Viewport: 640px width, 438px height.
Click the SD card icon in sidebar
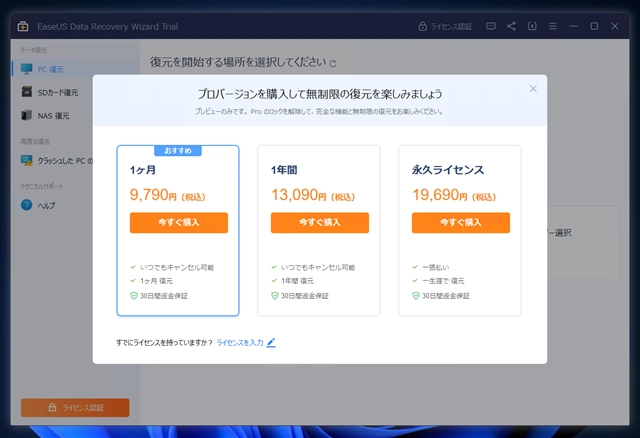click(27, 92)
